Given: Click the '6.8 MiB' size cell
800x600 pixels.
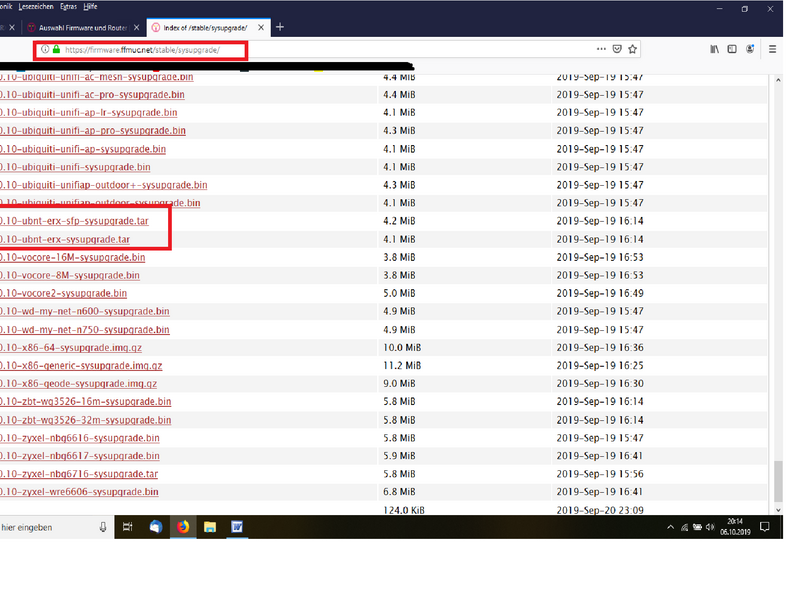Looking at the screenshot, I should tap(399, 492).
